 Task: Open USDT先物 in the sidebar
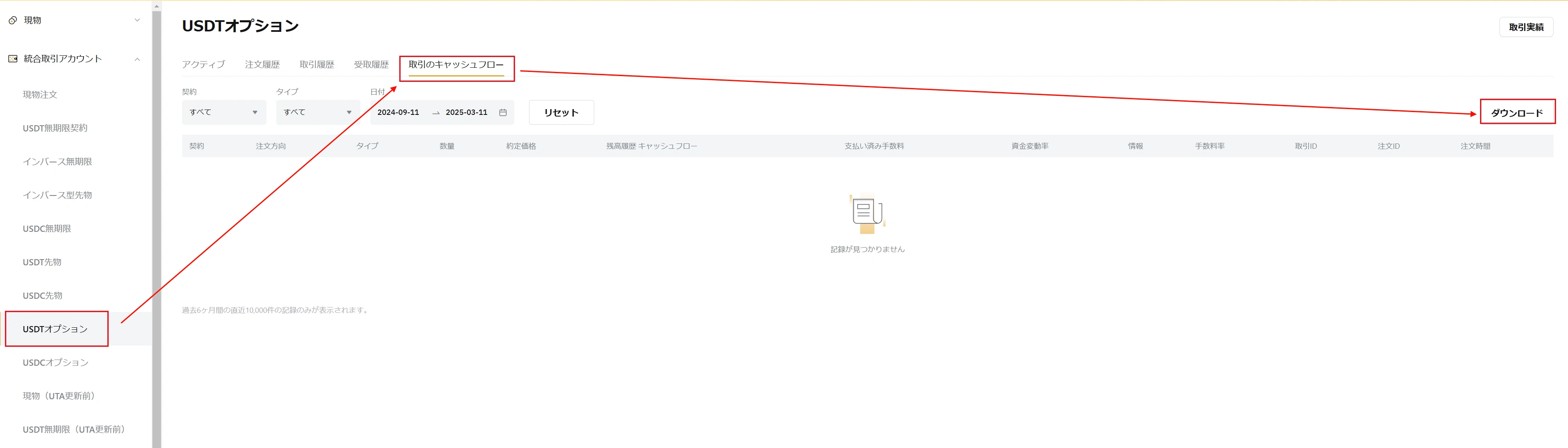(42, 262)
